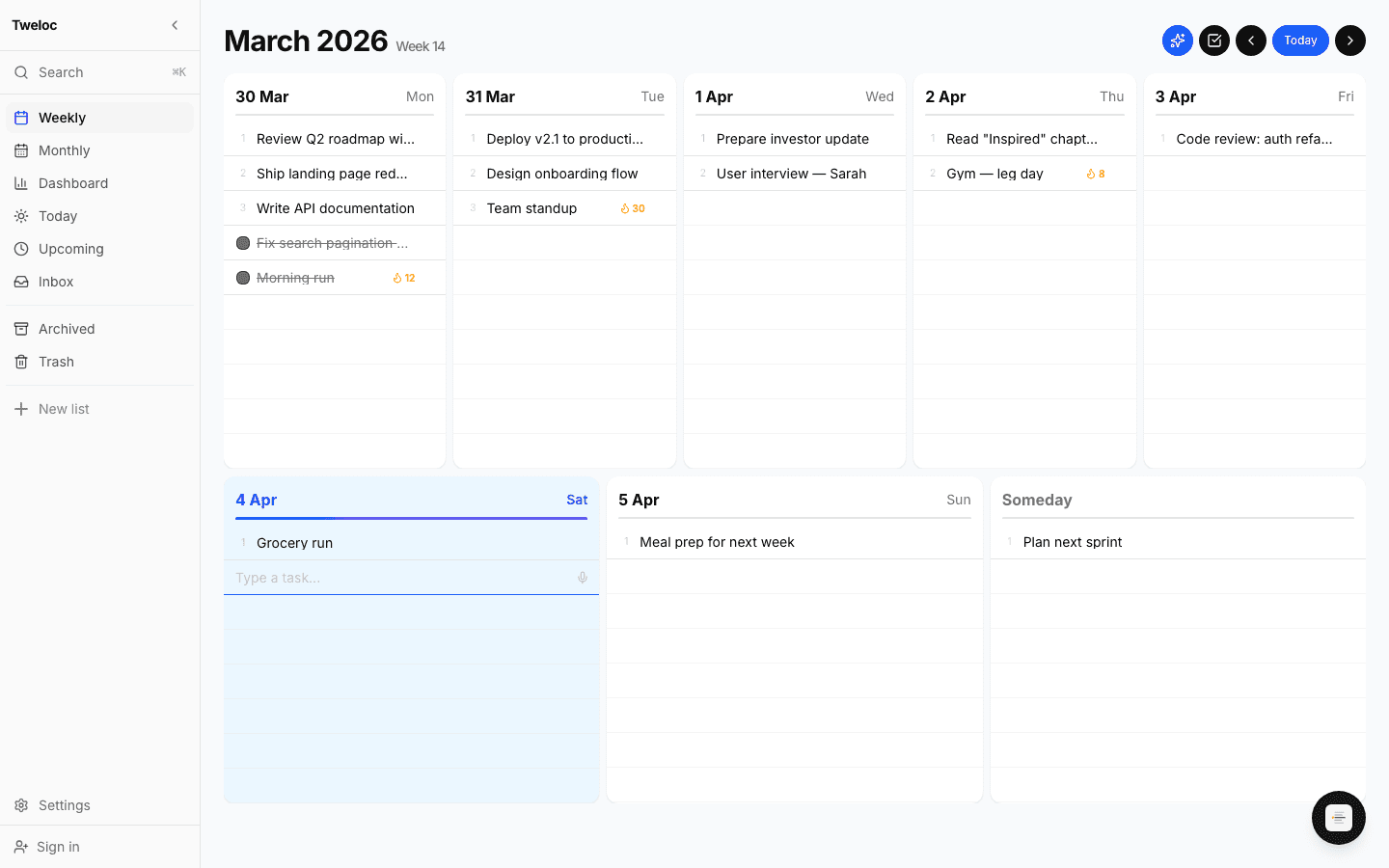
Task: Open the AI assistant sparkles icon
Action: coord(1177,41)
